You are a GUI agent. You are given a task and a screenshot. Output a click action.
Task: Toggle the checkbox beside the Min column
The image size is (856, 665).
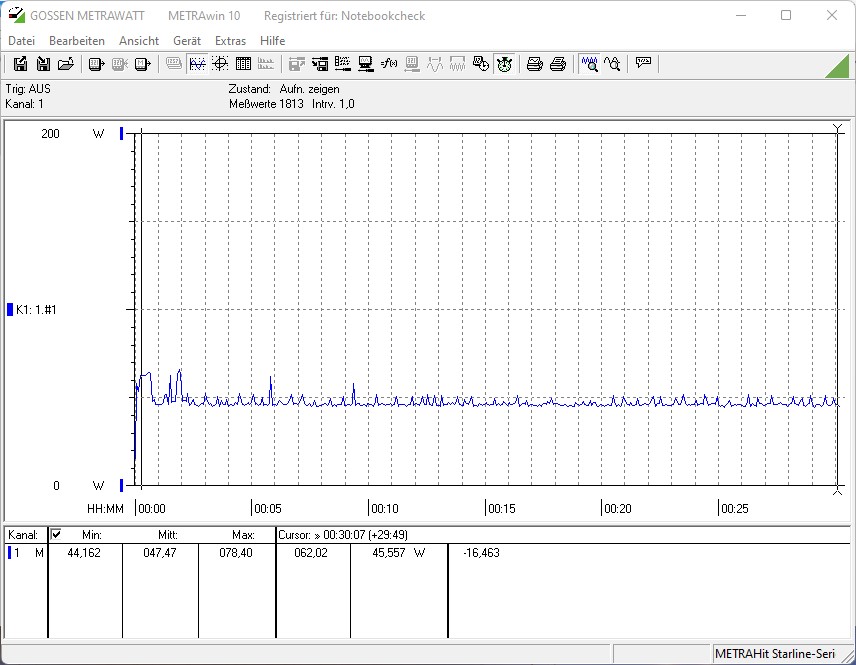[x=56, y=535]
